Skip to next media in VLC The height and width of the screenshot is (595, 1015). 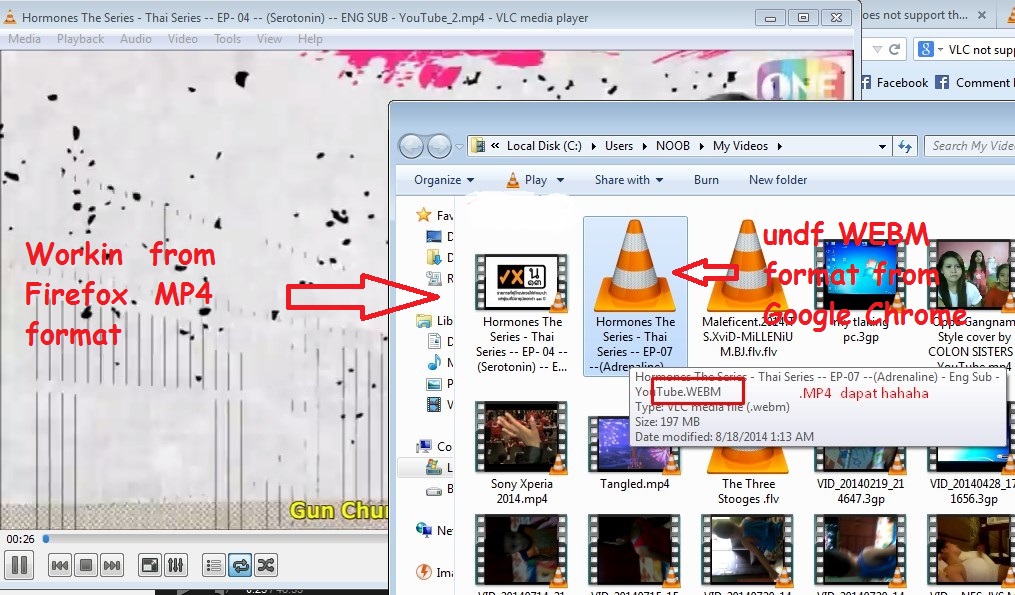[x=112, y=565]
